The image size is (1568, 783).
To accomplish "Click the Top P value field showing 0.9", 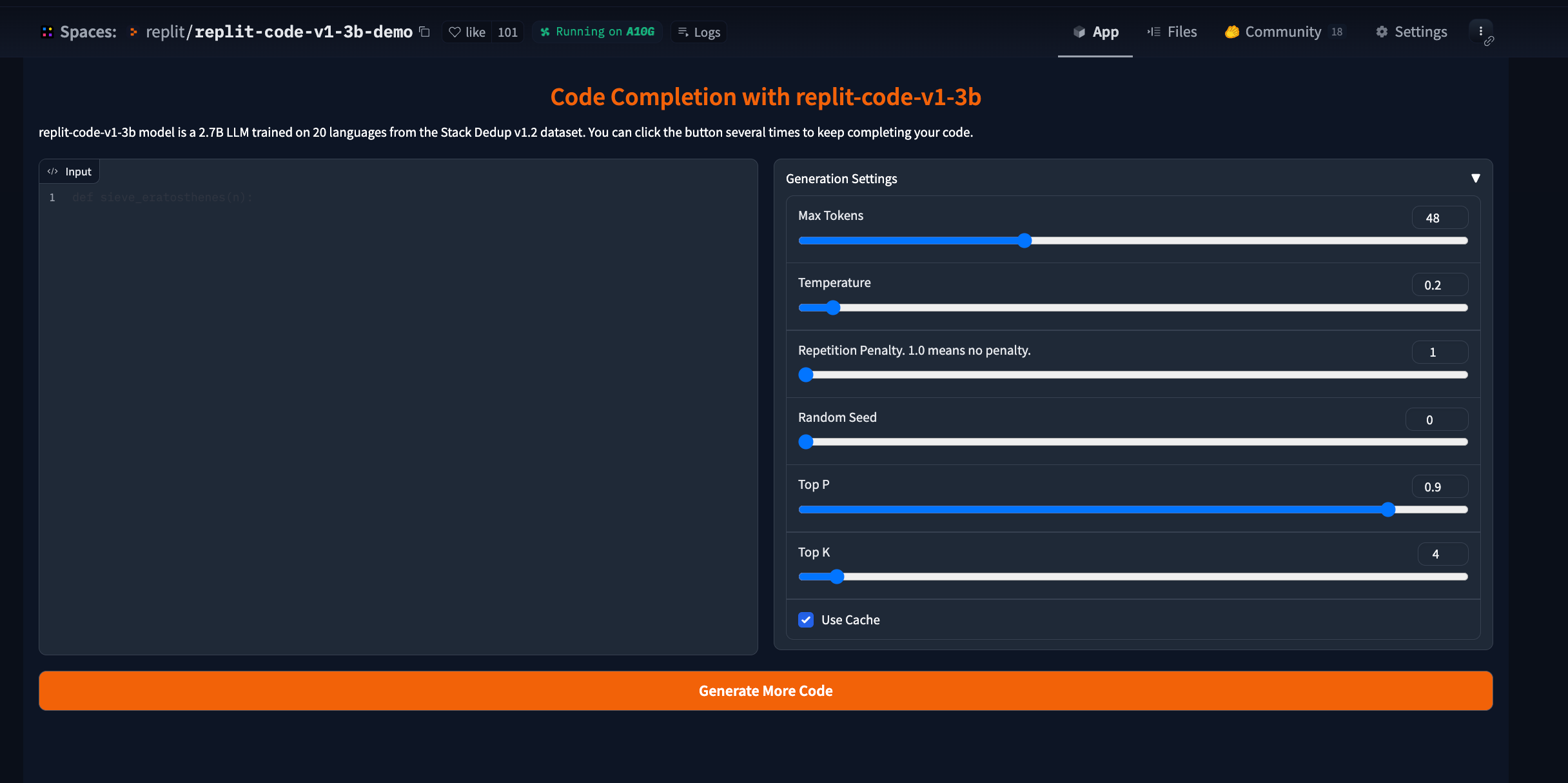I will (1440, 487).
